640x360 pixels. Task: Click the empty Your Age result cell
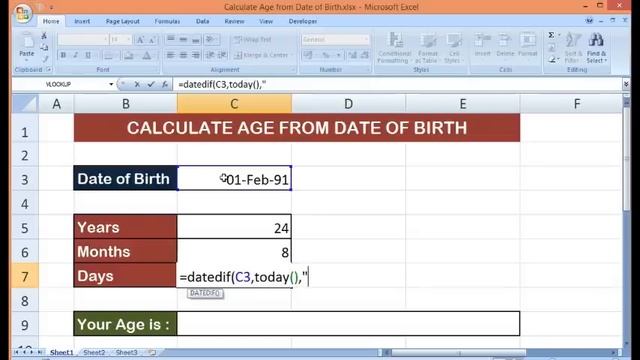pos(349,324)
